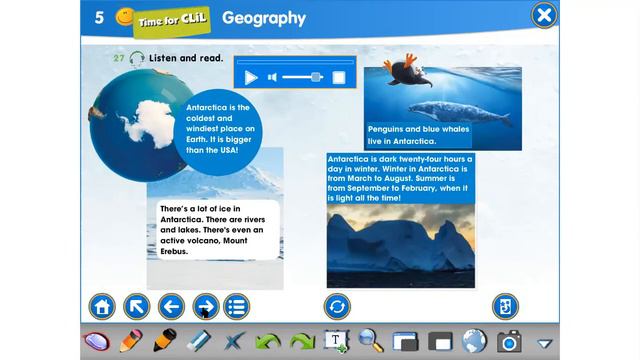Click the Time for CLIL label
Viewport: 640px width, 360px height.
point(172,22)
